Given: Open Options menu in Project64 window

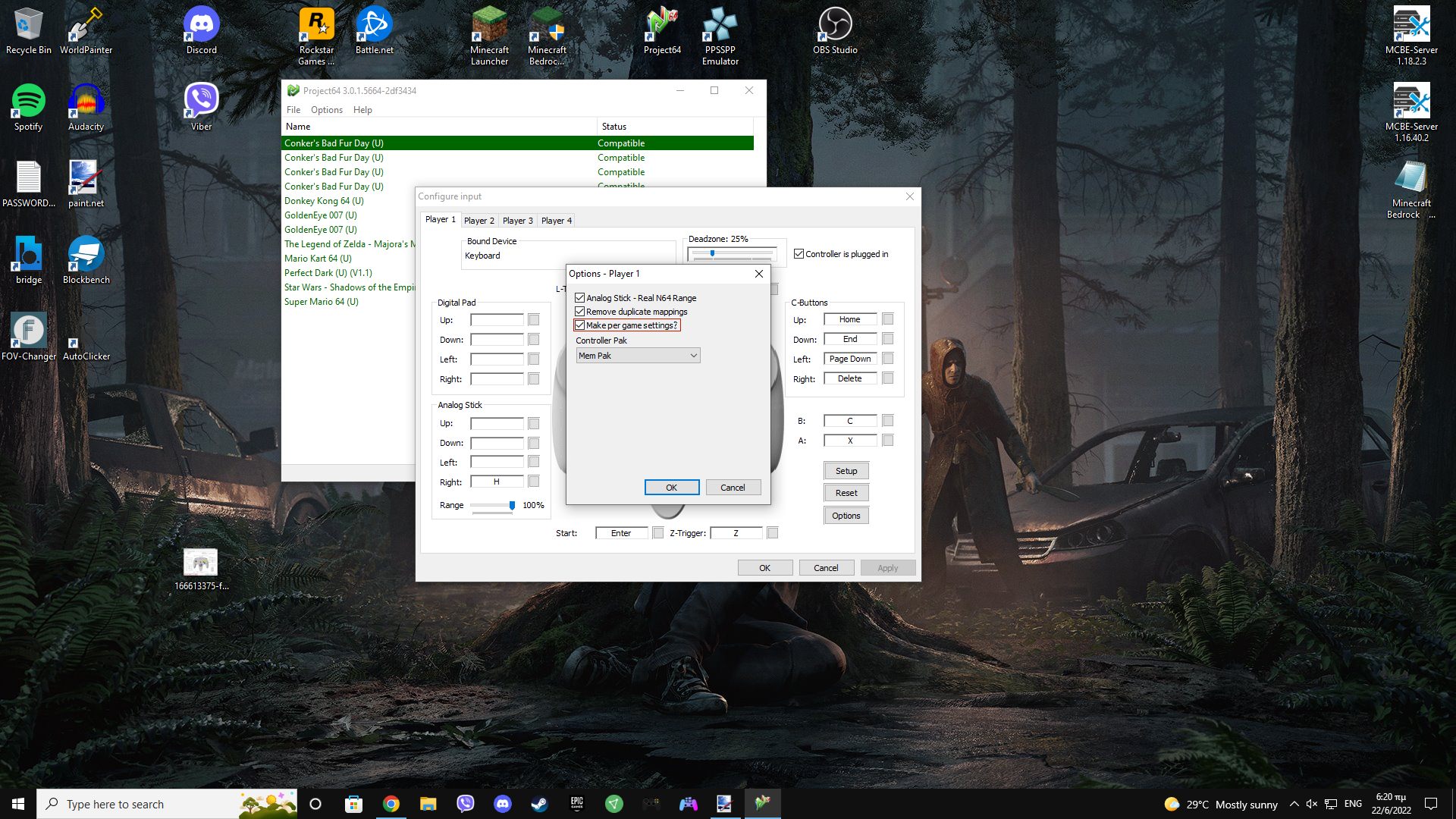Looking at the screenshot, I should [327, 110].
